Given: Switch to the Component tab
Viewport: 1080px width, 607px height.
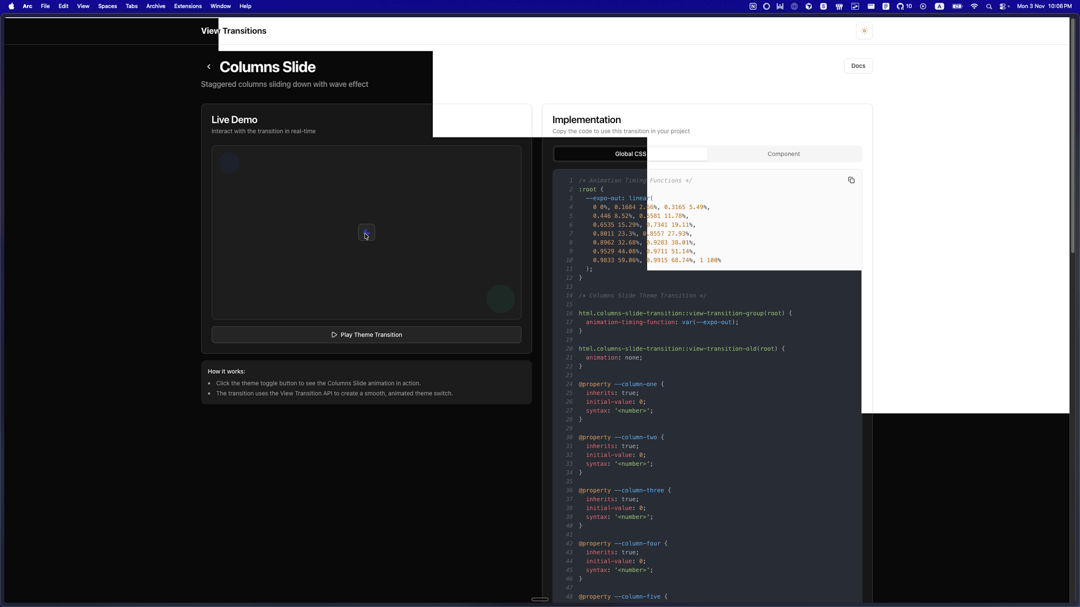Looking at the screenshot, I should click(783, 154).
